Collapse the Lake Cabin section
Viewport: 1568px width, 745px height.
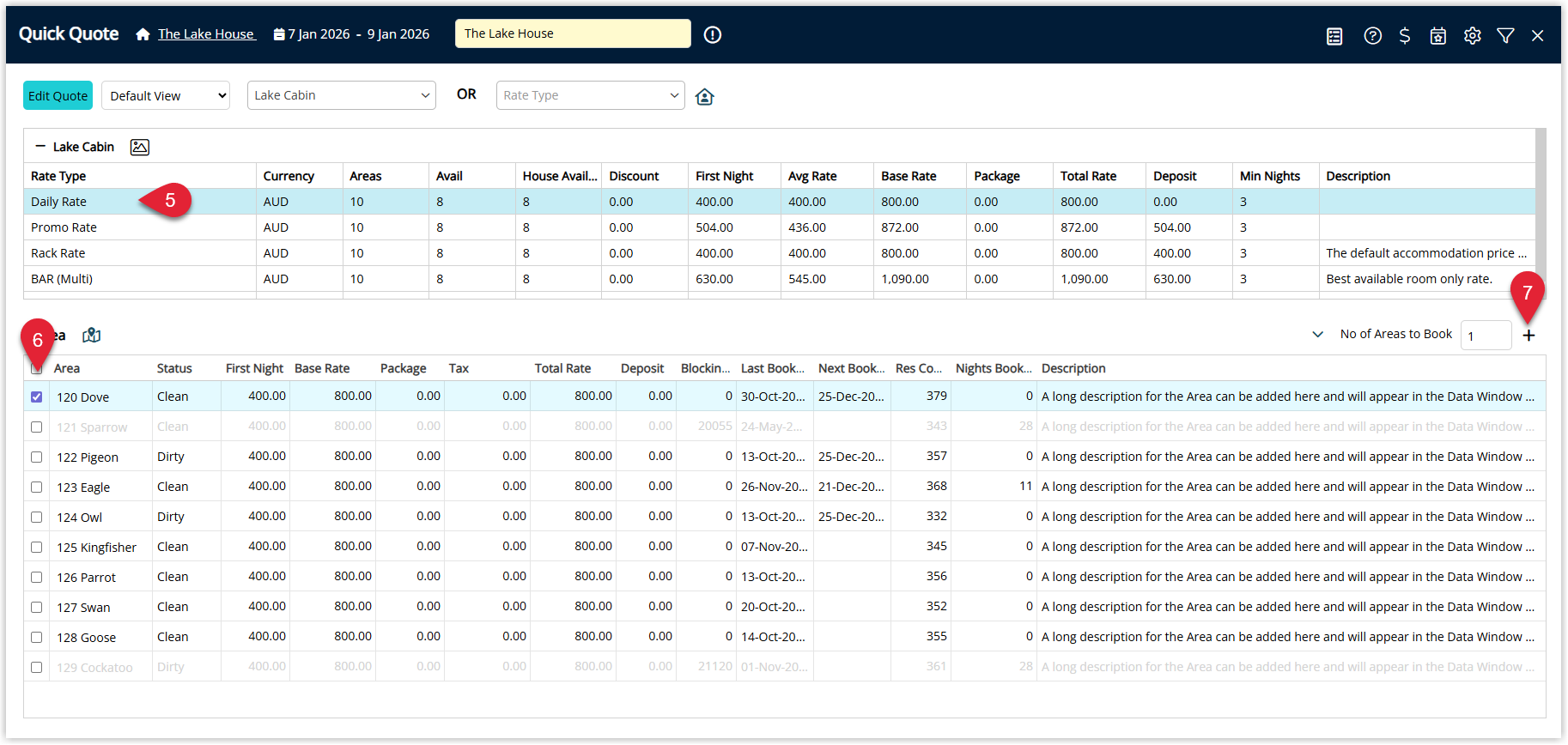(x=40, y=147)
